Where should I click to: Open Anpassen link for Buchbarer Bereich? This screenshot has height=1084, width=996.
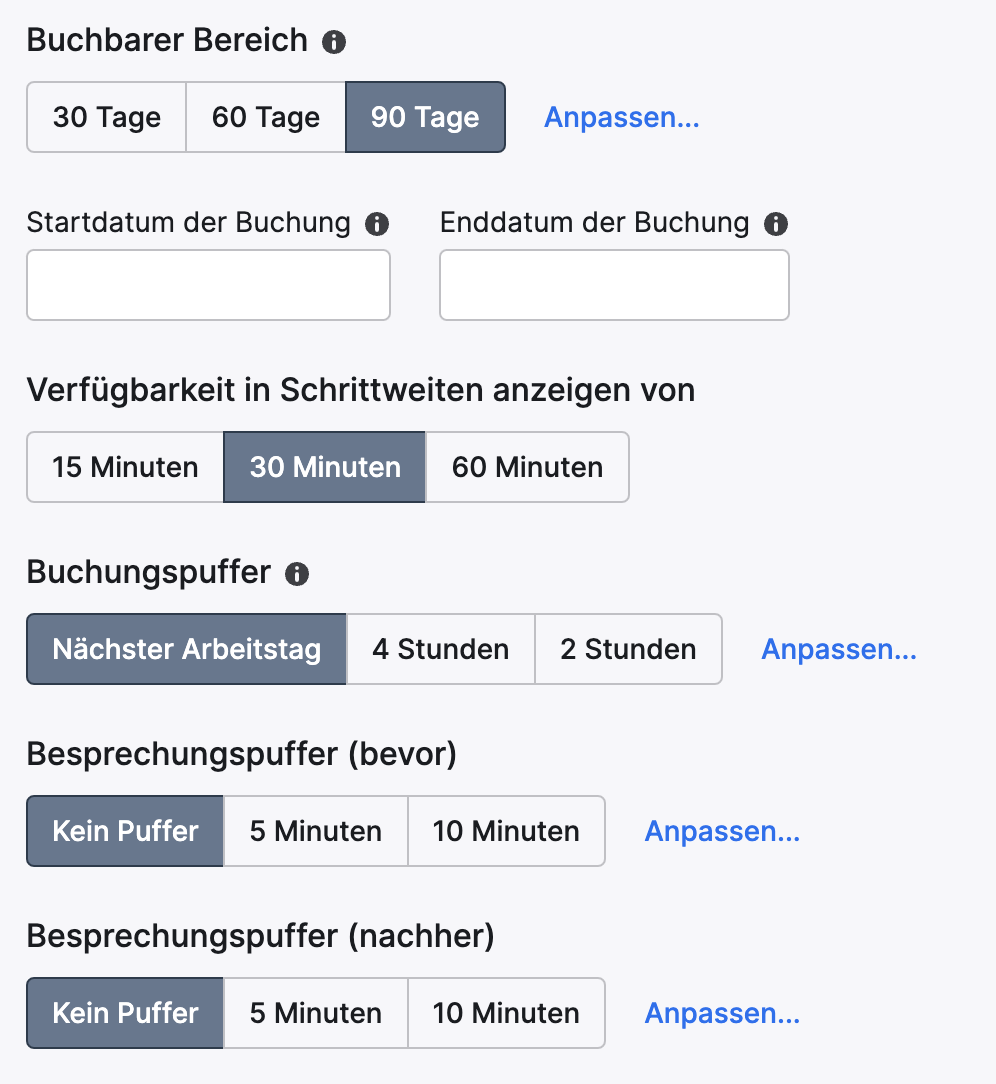click(x=621, y=117)
